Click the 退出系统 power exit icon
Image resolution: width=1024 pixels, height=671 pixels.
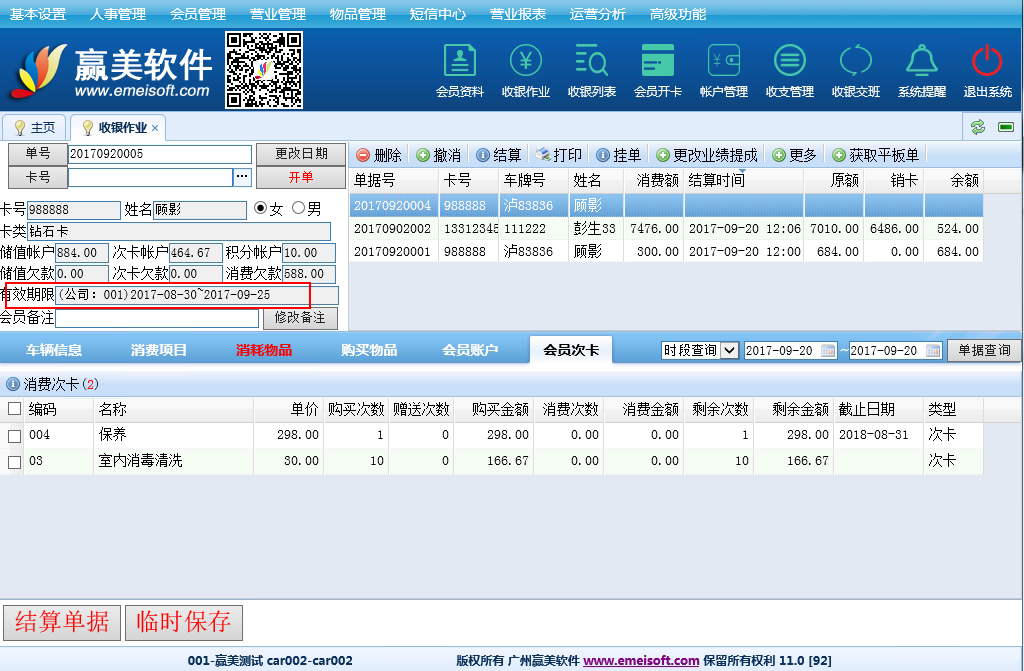(987, 63)
